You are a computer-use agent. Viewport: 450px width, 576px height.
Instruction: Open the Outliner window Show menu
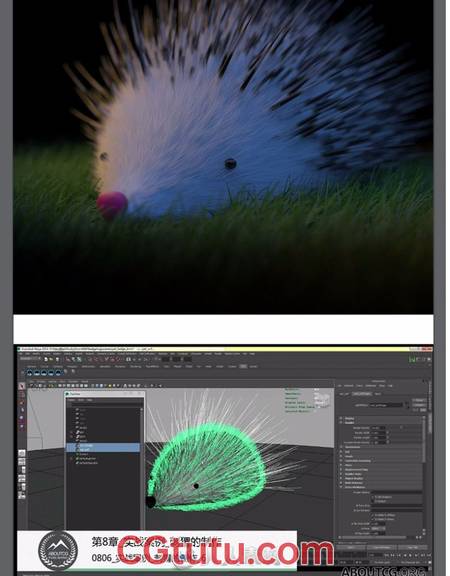pos(81,400)
